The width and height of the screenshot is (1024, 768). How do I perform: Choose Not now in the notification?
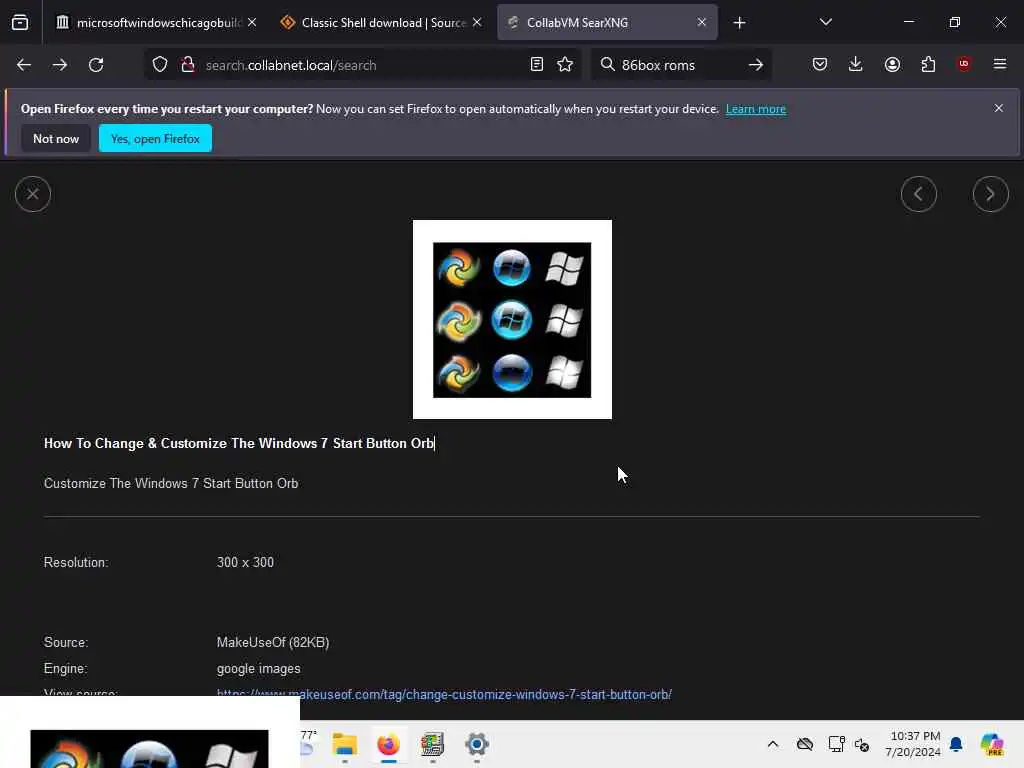56,138
